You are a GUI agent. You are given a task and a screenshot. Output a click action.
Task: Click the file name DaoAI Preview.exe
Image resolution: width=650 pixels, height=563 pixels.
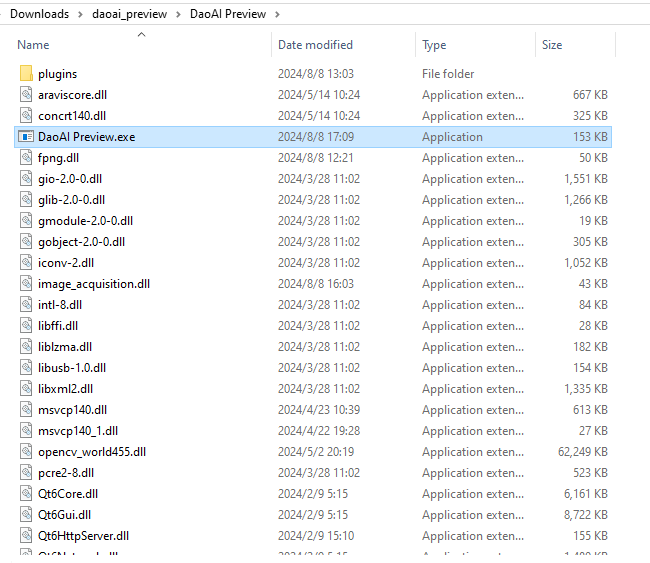pyautogui.click(x=86, y=137)
